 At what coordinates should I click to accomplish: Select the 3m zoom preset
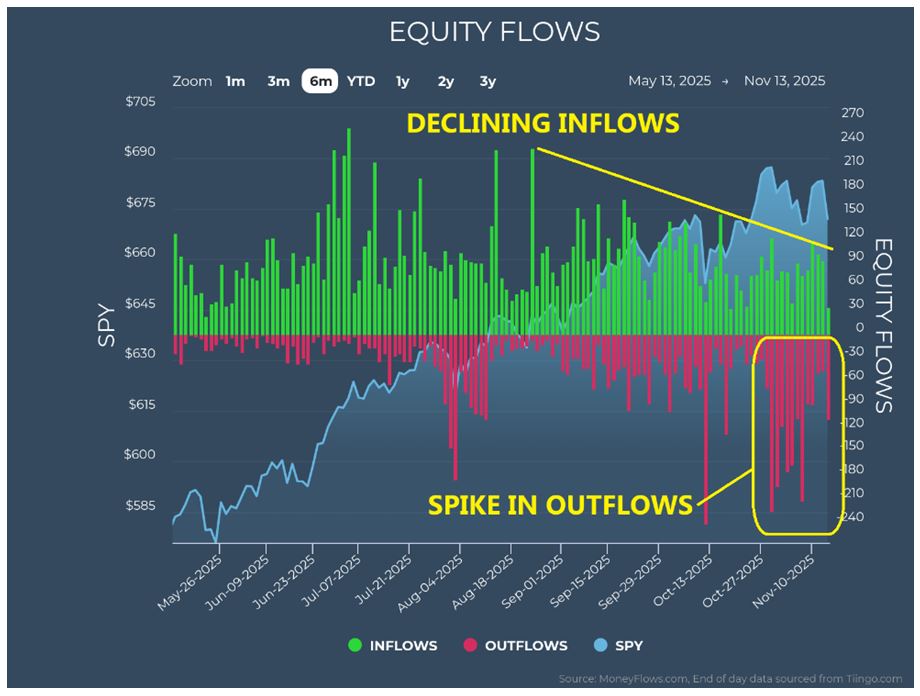click(x=278, y=81)
